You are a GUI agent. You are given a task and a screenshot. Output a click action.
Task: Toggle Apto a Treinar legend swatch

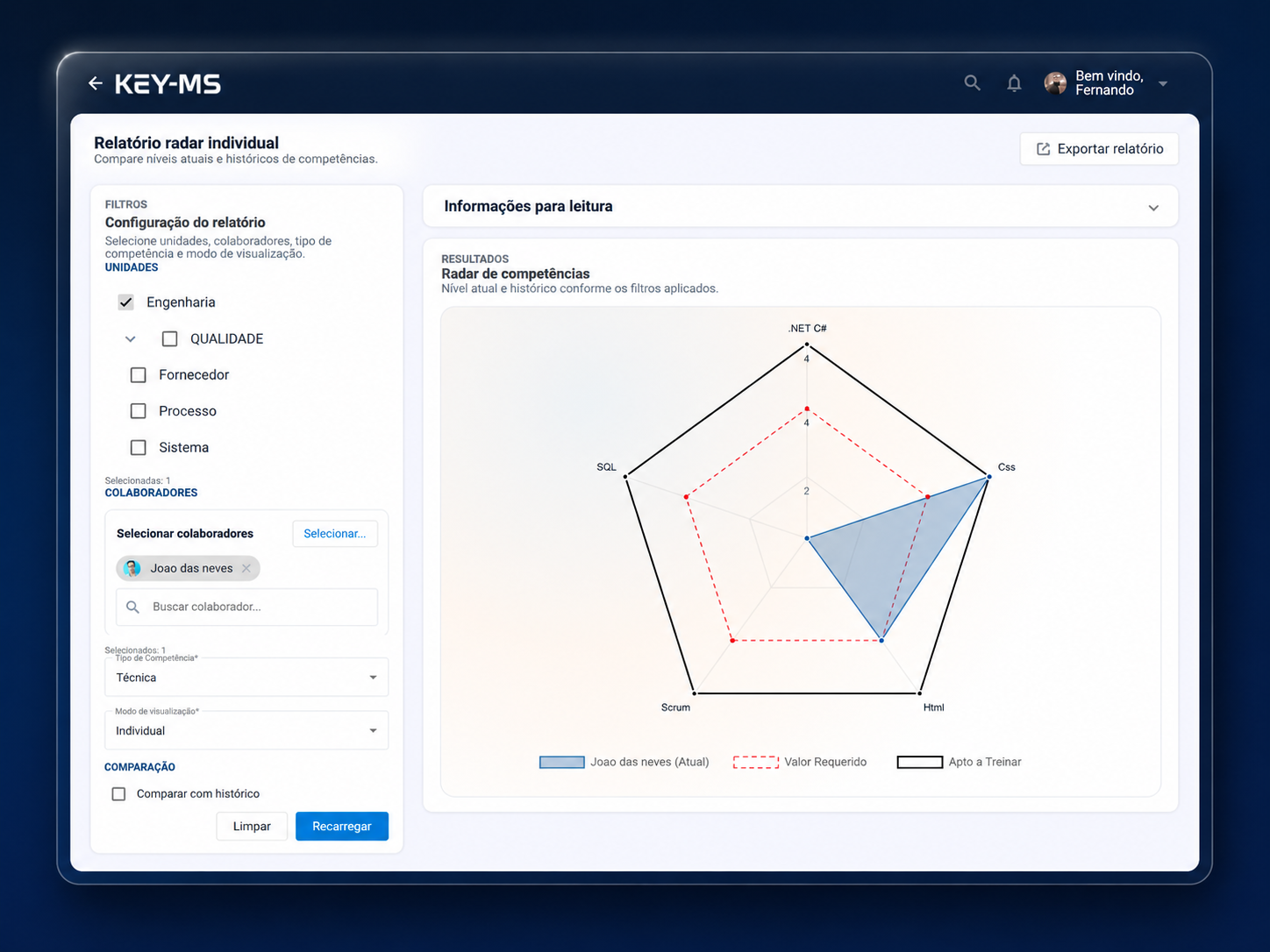920,762
